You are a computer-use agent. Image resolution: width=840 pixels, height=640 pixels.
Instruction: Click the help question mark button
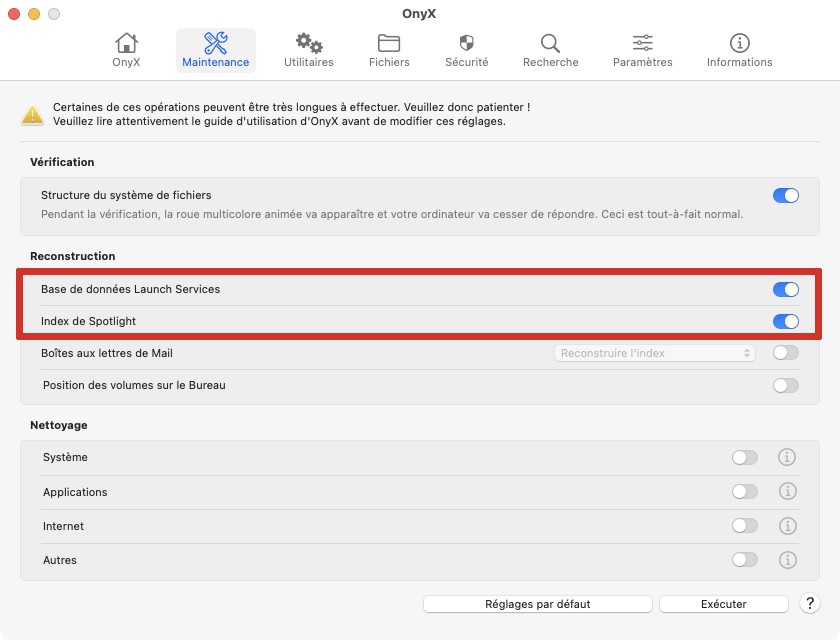pos(809,604)
